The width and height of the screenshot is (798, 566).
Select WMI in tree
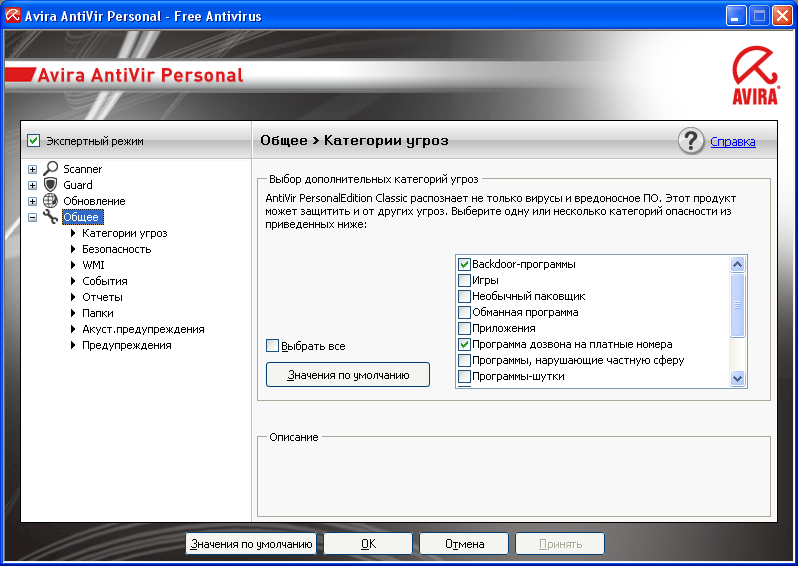[93, 265]
